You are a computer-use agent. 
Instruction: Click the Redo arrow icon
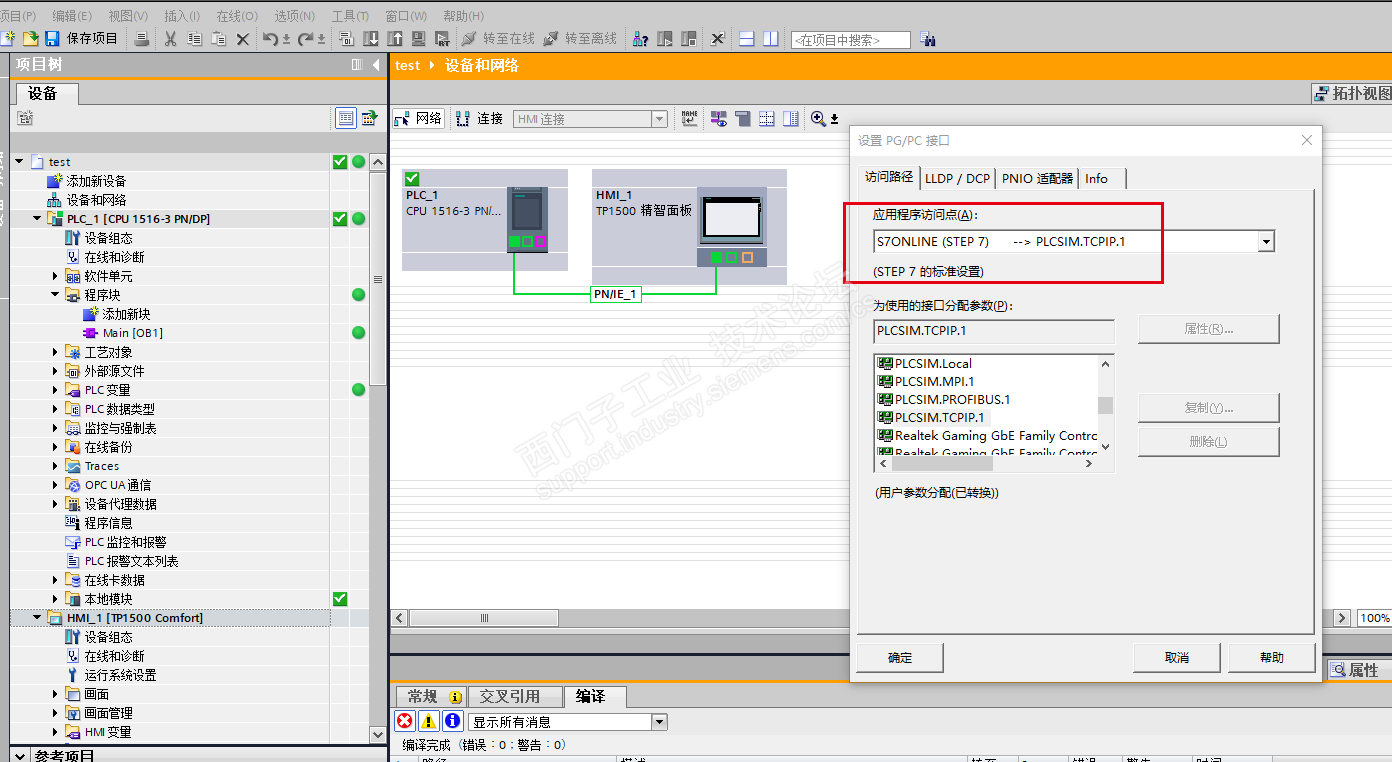click(x=307, y=39)
